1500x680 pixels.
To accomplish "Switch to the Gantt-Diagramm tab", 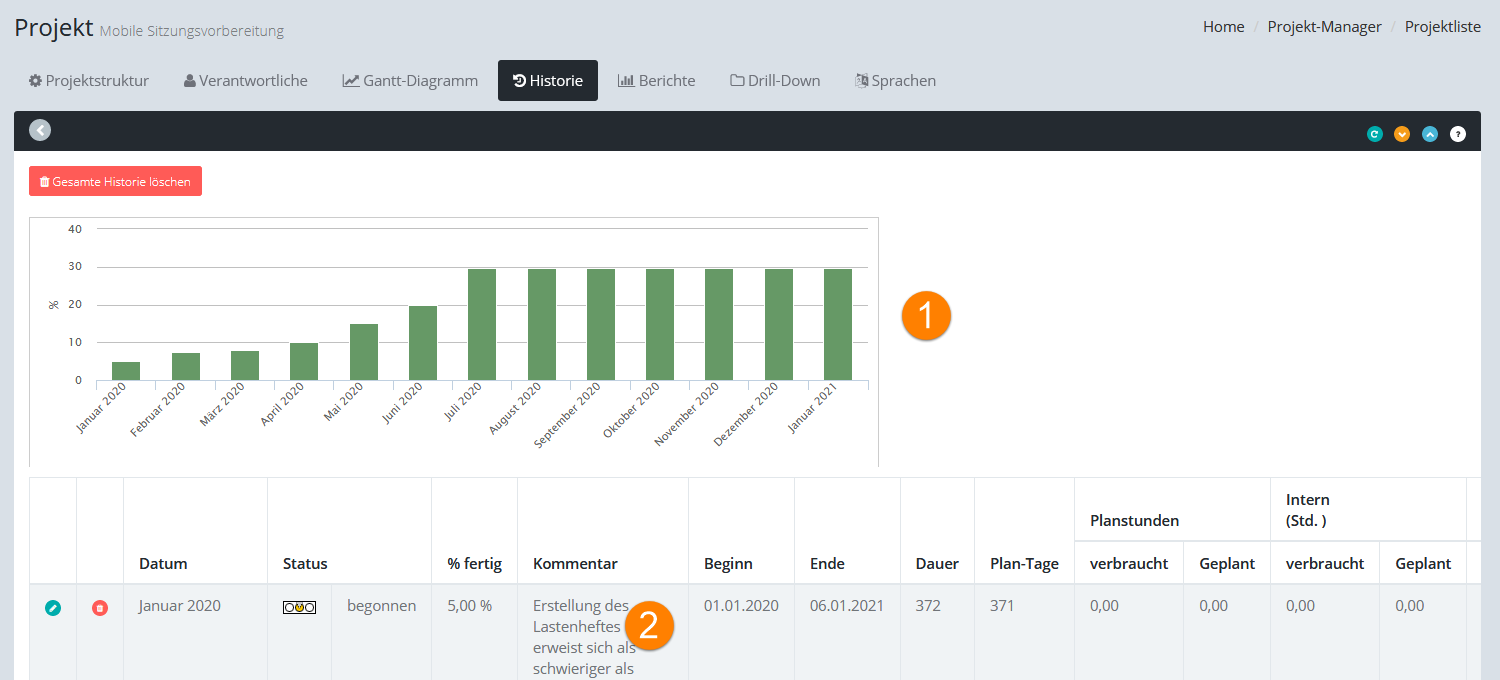I will tap(410, 81).
